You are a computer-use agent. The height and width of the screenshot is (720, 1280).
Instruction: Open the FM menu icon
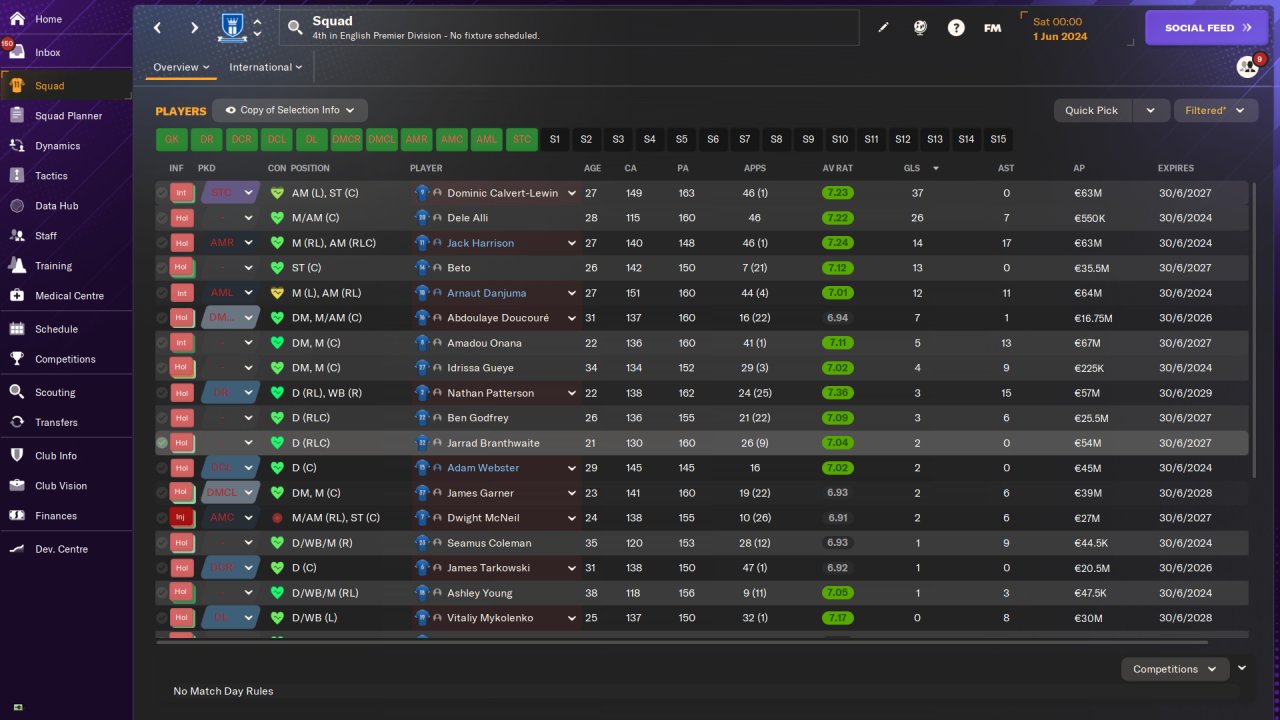(992, 28)
